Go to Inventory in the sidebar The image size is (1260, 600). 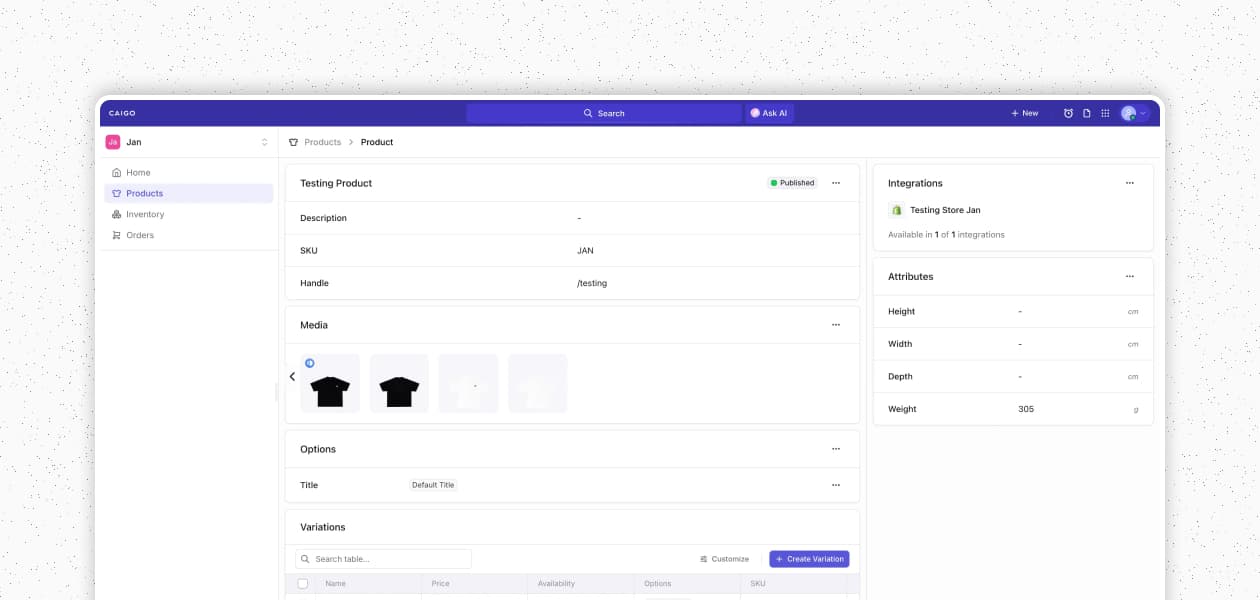145,214
